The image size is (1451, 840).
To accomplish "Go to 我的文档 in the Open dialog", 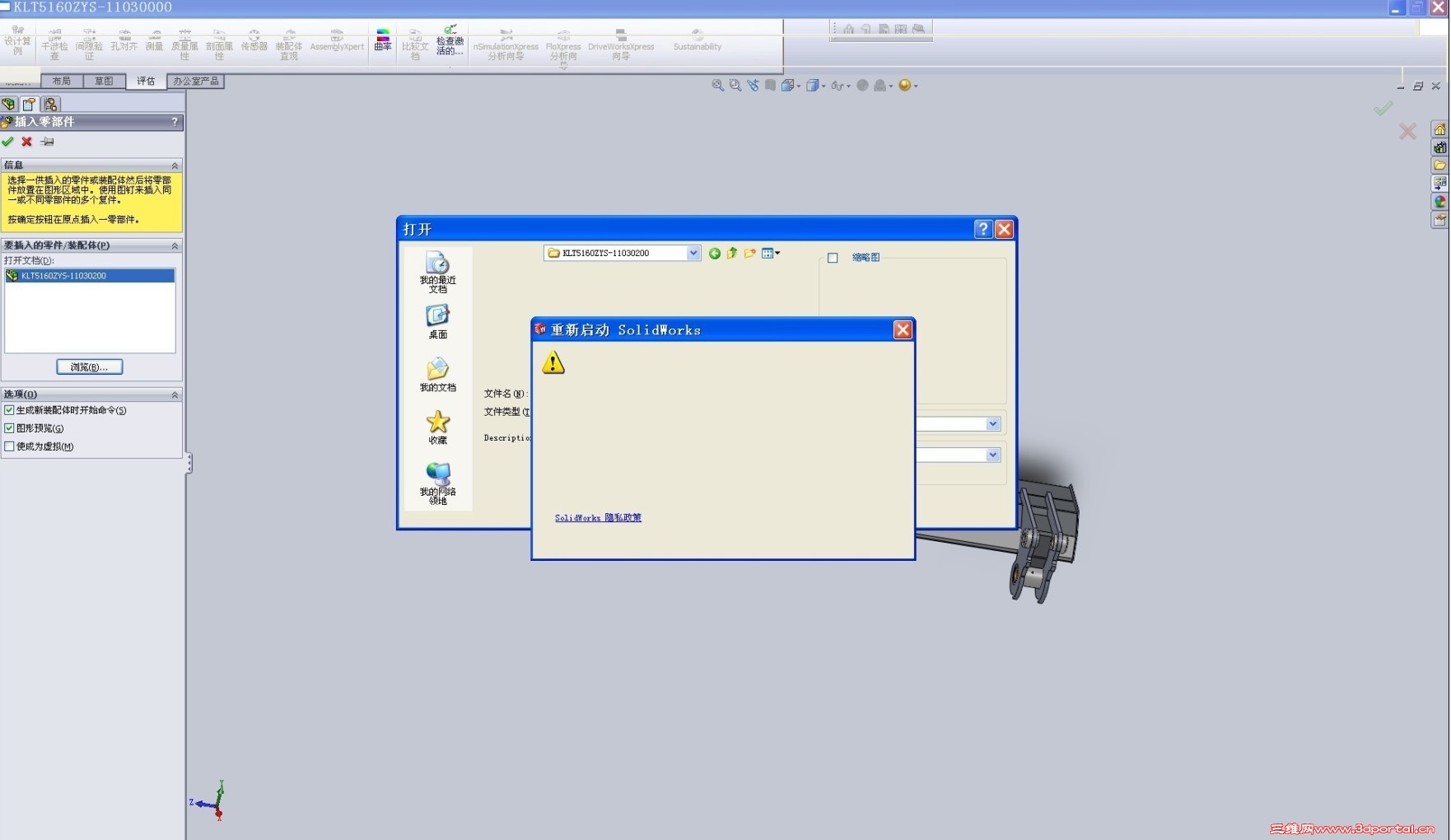I will 437,375.
